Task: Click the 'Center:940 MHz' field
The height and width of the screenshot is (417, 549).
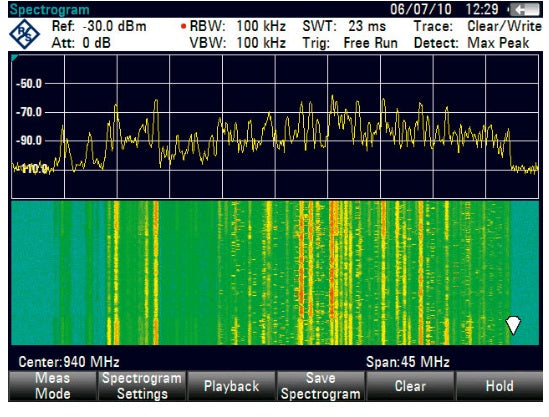Action: [x=69, y=362]
